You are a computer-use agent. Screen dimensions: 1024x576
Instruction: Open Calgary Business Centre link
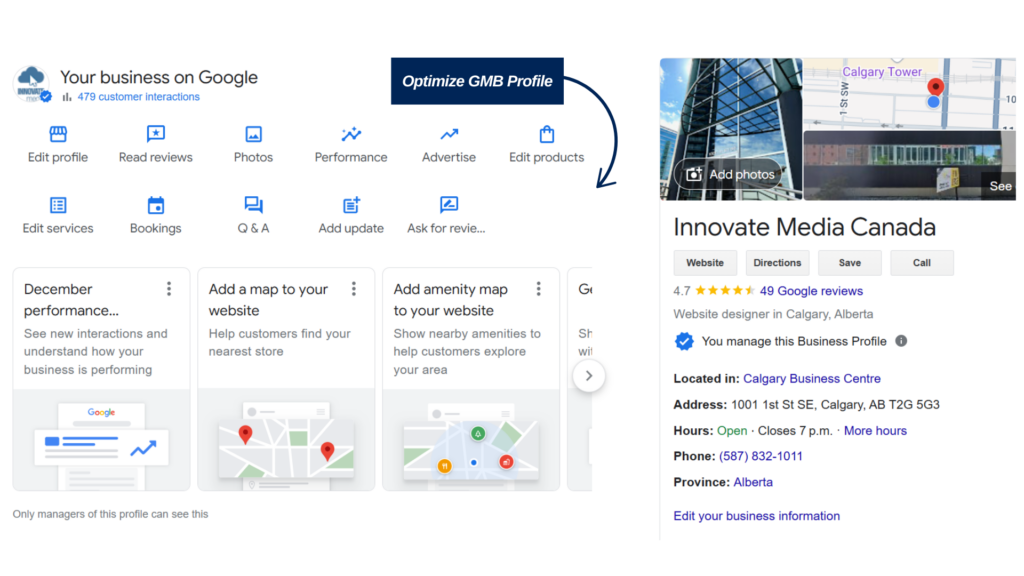click(x=812, y=379)
